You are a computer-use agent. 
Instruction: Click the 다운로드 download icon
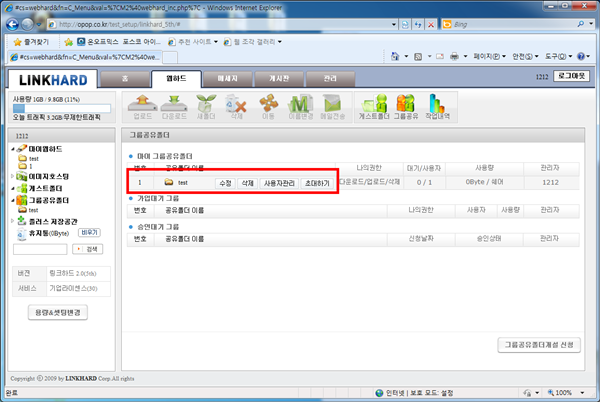(174, 107)
